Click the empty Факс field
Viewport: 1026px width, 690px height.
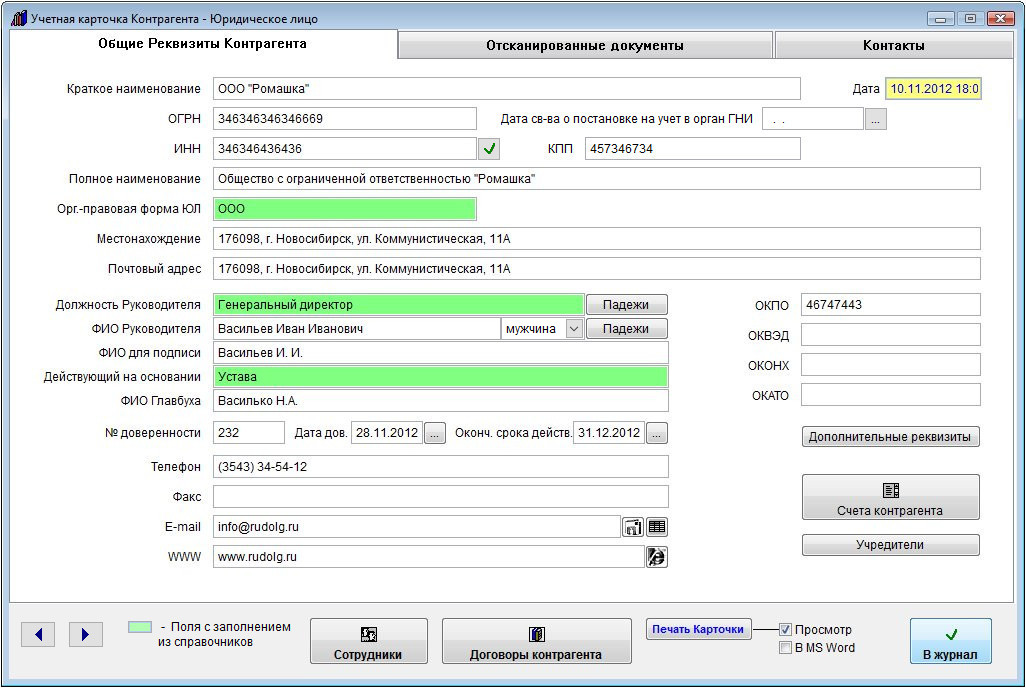[x=440, y=497]
